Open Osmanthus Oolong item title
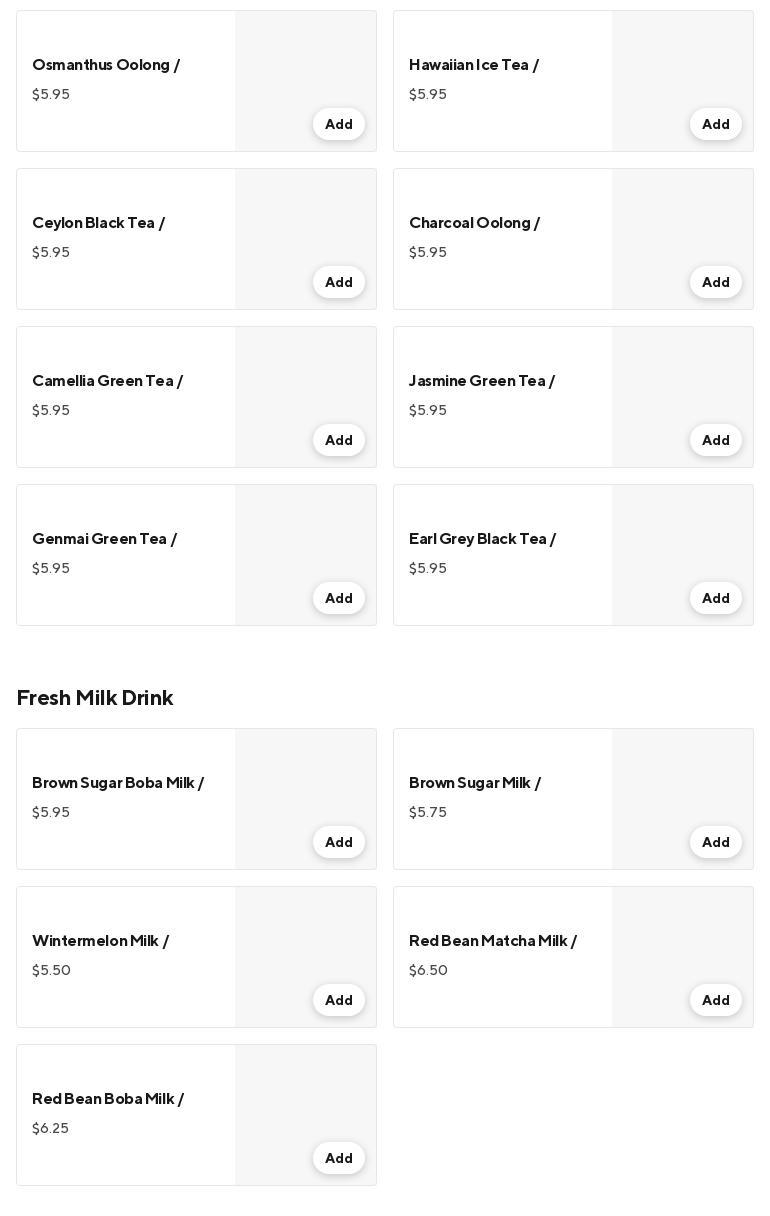Image resolution: width=770 pixels, height=1216 pixels. point(106,65)
